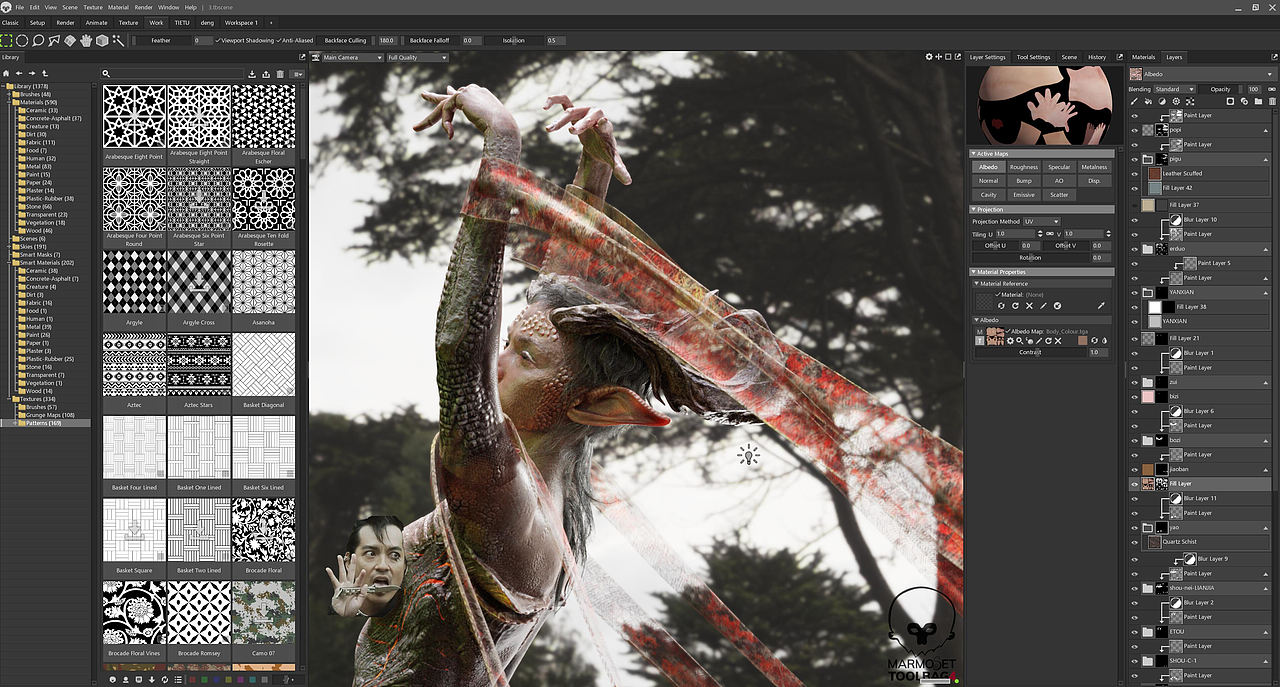
Task: Hide the popi layer
Action: pyautogui.click(x=1134, y=130)
